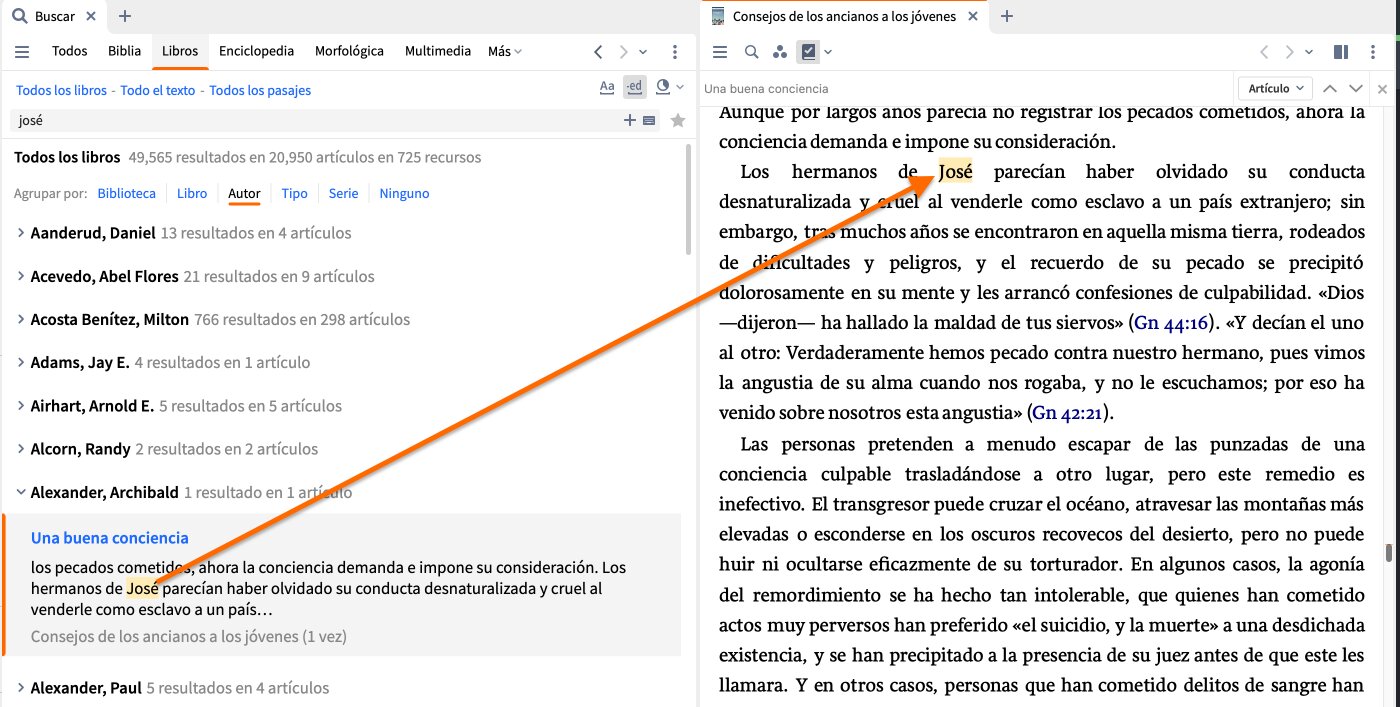
Task: Close the 'Una buena conciencia' locator bar
Action: coord(1383,89)
